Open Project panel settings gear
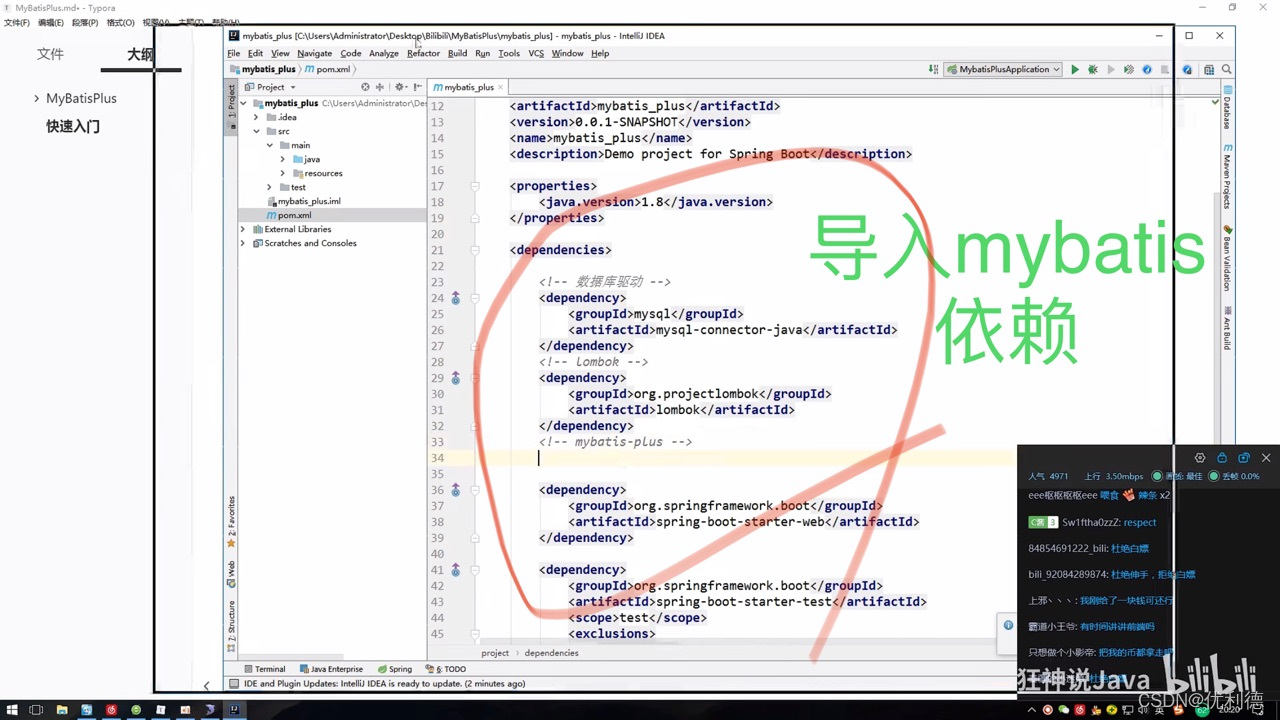 400,87
